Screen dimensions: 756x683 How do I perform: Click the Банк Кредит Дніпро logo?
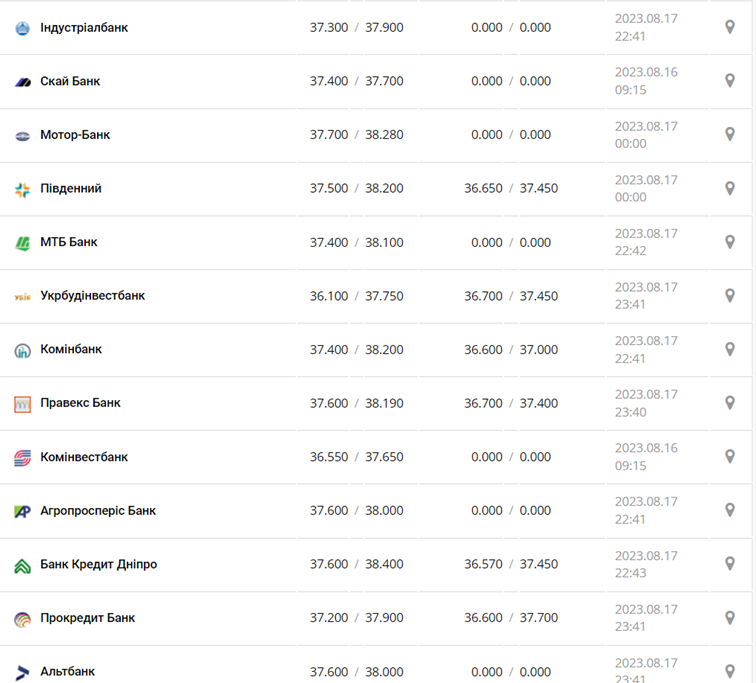click(22, 565)
